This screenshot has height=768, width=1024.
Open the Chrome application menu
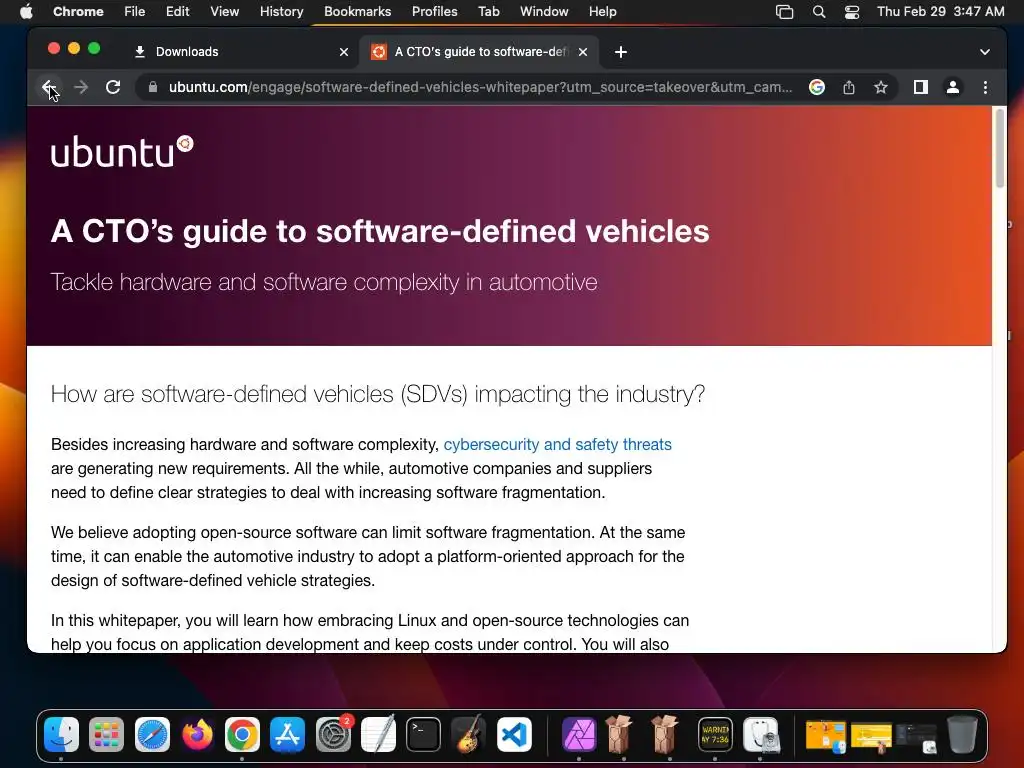pyautogui.click(x=78, y=12)
